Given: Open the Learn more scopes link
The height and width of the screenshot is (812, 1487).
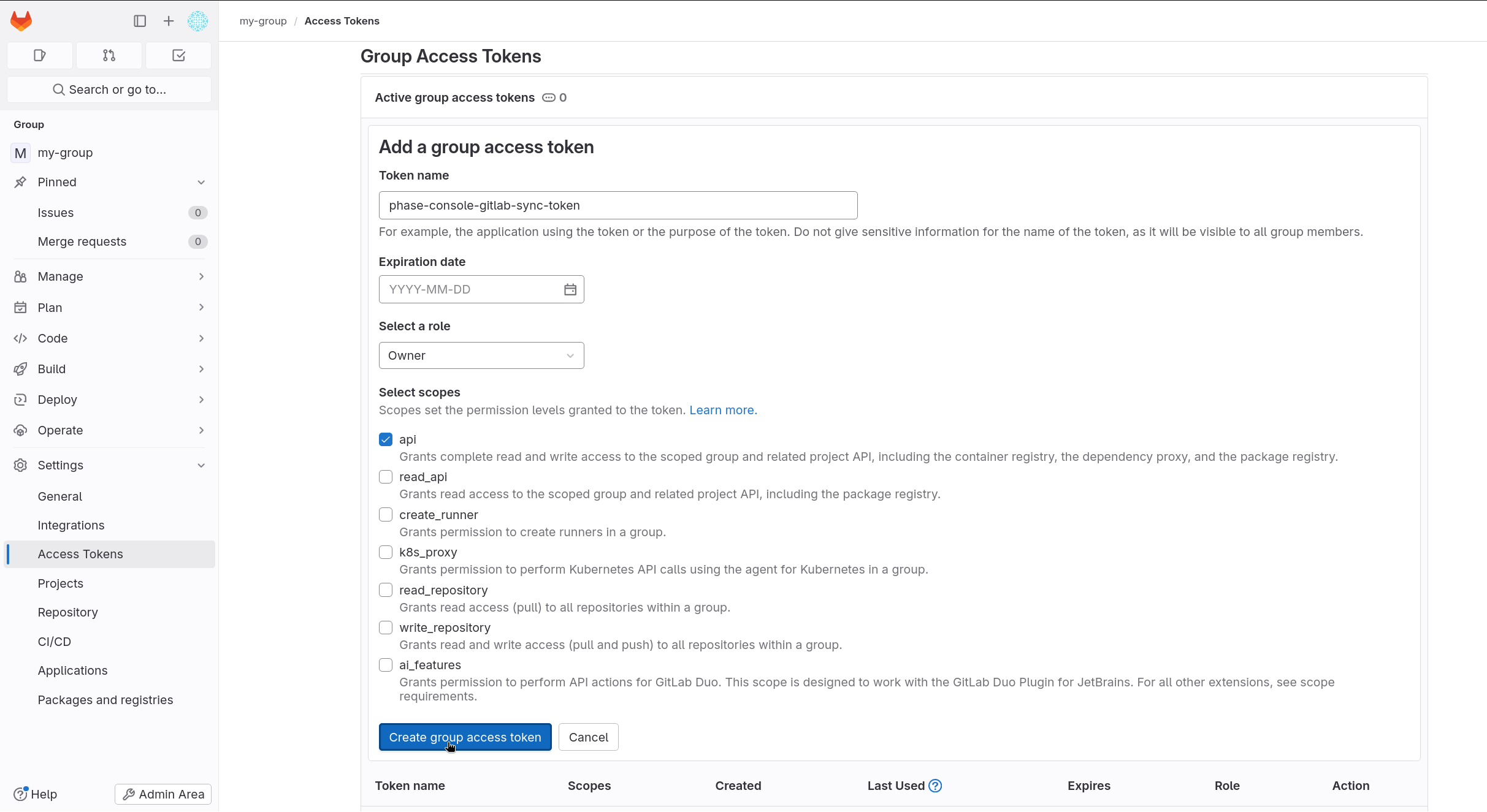Looking at the screenshot, I should [722, 409].
